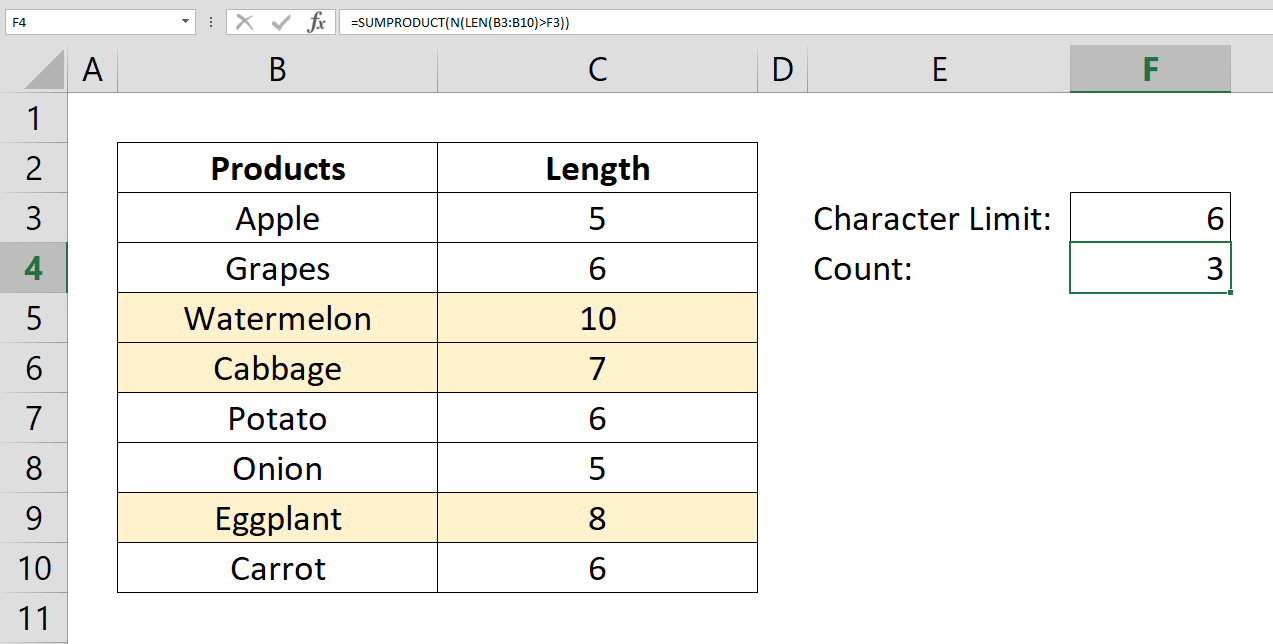Select row 2 header
The image size is (1273, 644).
(34, 168)
